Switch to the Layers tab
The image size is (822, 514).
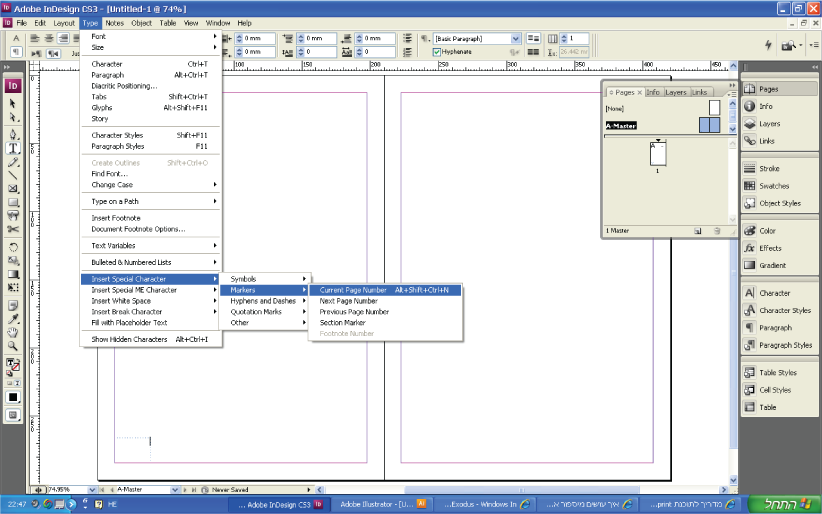676,92
